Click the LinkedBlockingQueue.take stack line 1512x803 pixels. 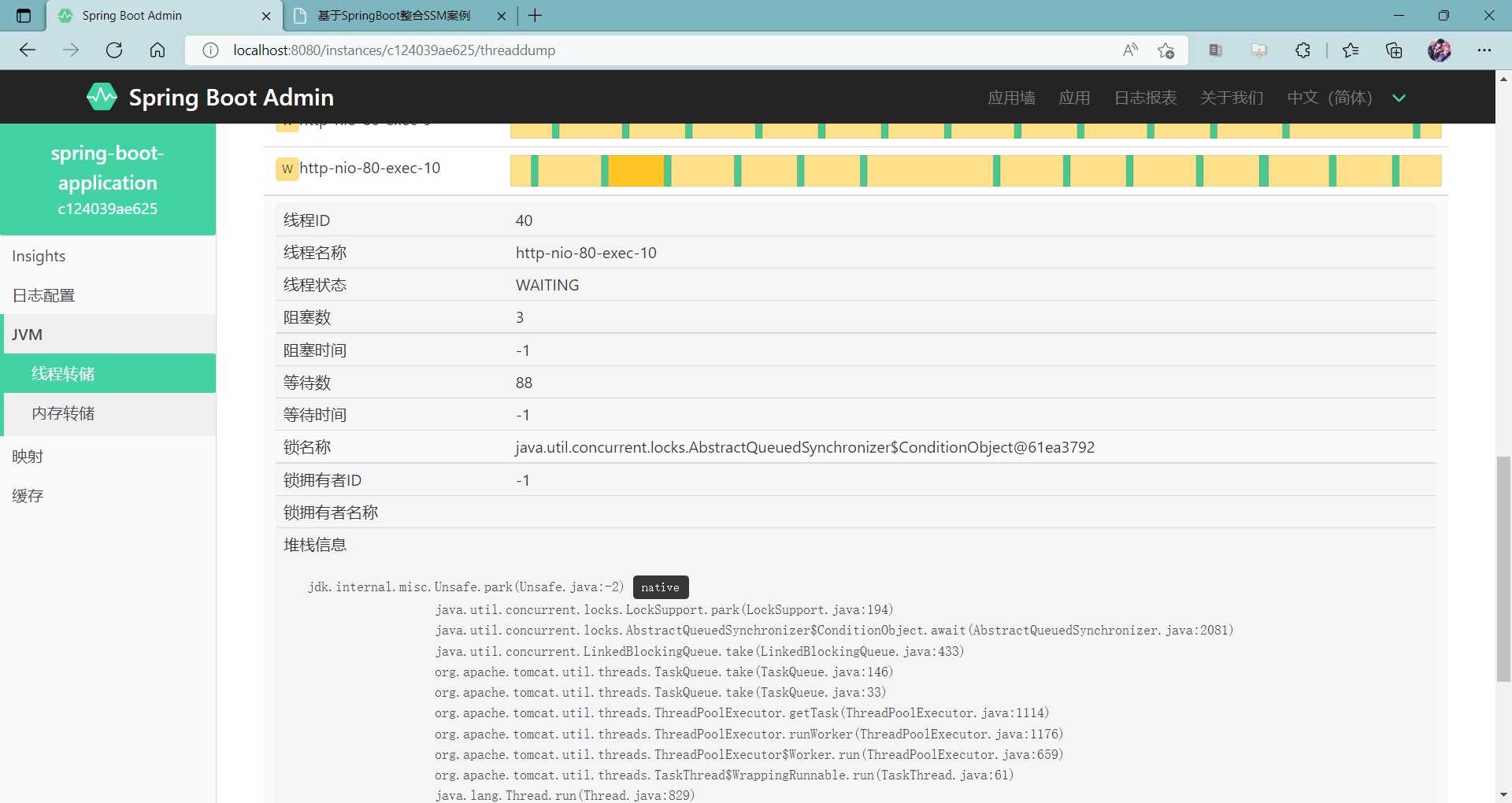pos(699,651)
